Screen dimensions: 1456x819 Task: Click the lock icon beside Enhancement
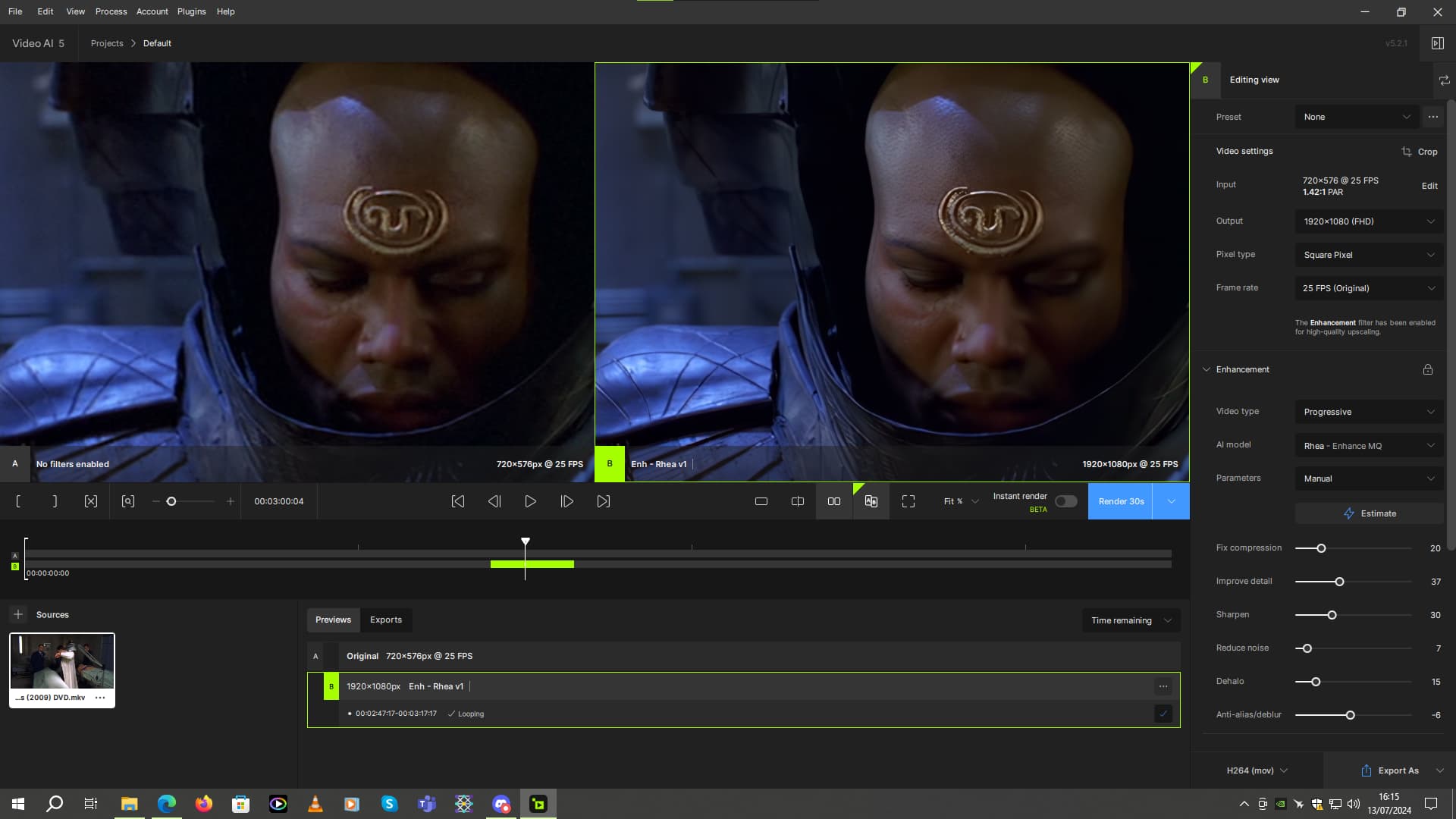[1428, 369]
